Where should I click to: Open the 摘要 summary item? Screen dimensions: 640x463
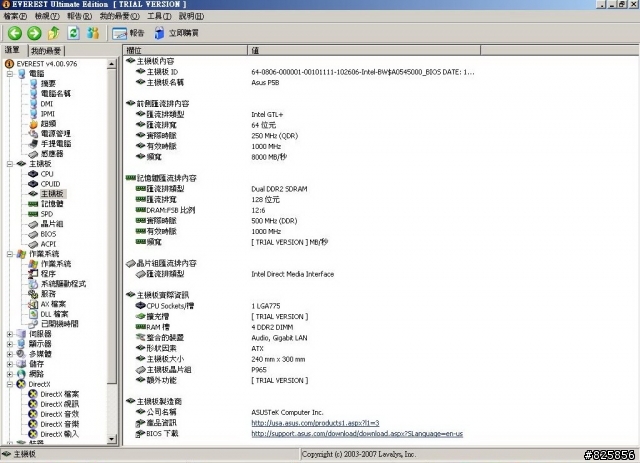click(48, 84)
